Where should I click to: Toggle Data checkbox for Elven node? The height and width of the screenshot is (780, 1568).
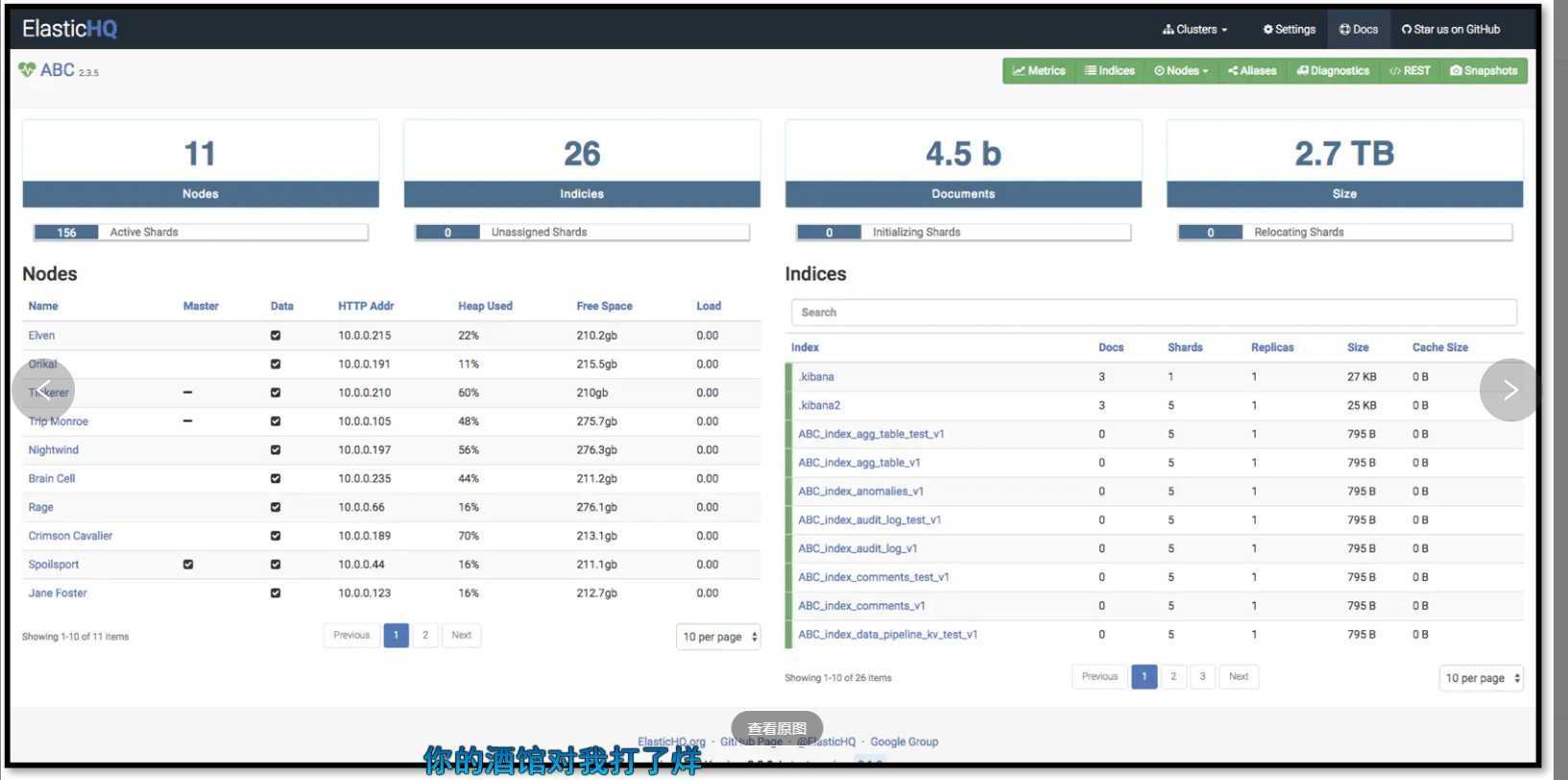276,336
